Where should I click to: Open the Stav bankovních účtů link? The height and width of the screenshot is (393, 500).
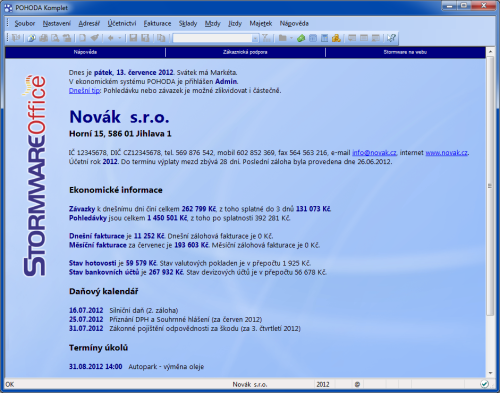click(x=104, y=272)
